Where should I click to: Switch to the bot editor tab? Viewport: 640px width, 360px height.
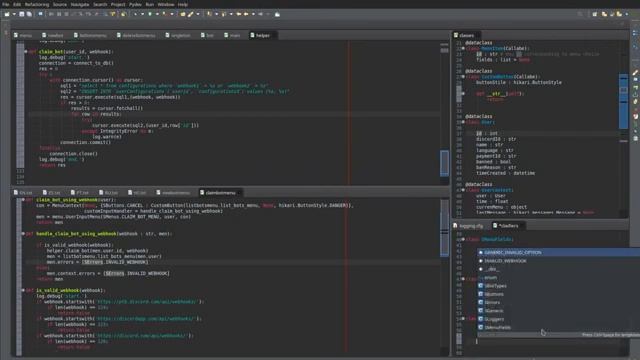click(x=208, y=36)
